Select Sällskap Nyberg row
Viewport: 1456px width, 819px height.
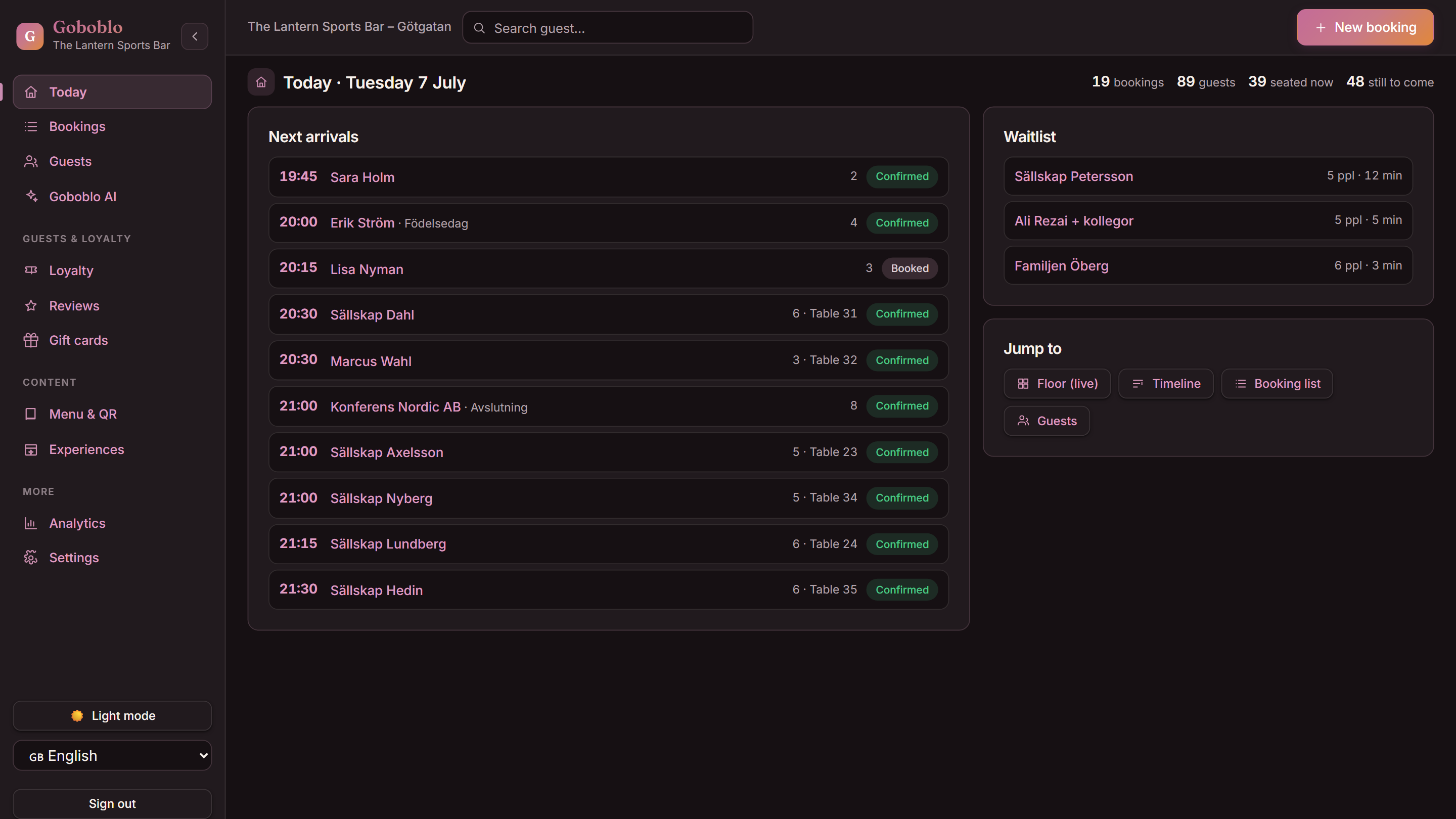[x=609, y=498]
